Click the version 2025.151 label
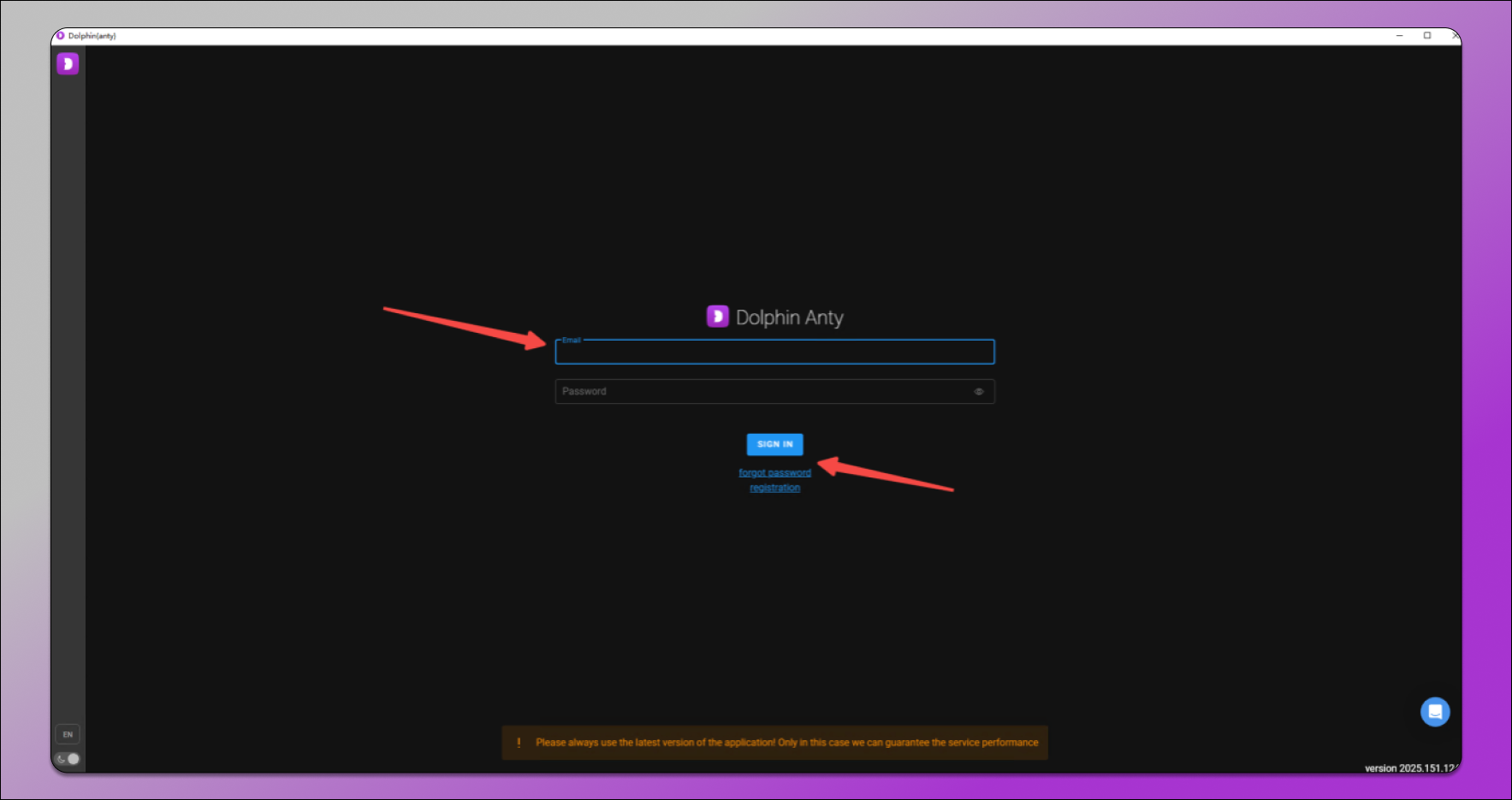This screenshot has height=800, width=1512. 1410,768
